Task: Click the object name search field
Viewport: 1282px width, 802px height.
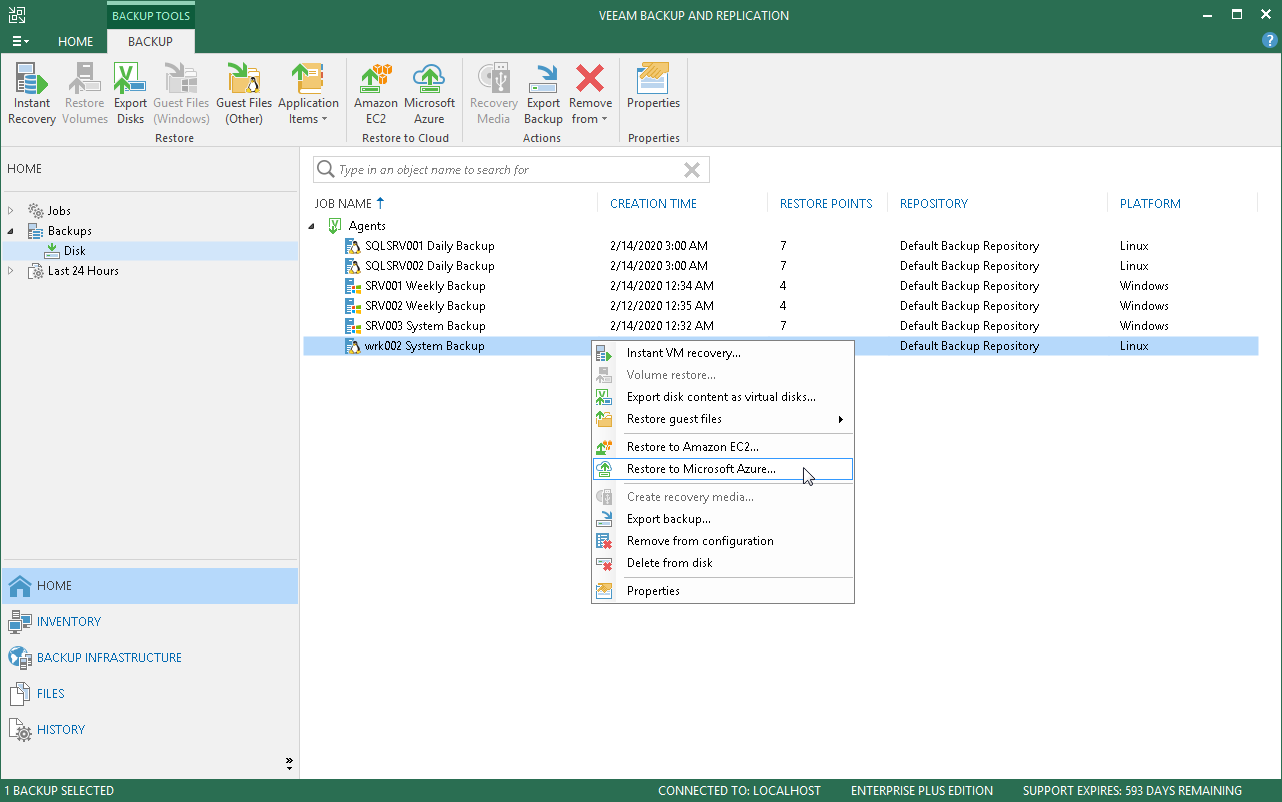Action: click(x=505, y=170)
